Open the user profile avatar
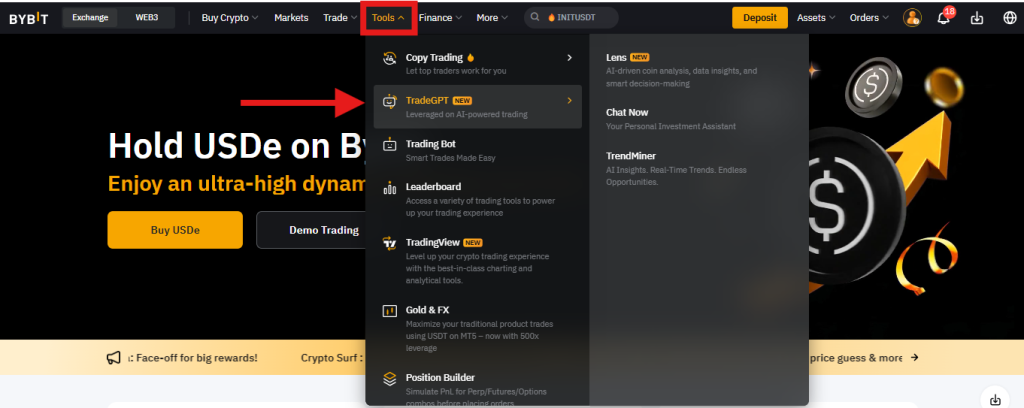 point(912,18)
